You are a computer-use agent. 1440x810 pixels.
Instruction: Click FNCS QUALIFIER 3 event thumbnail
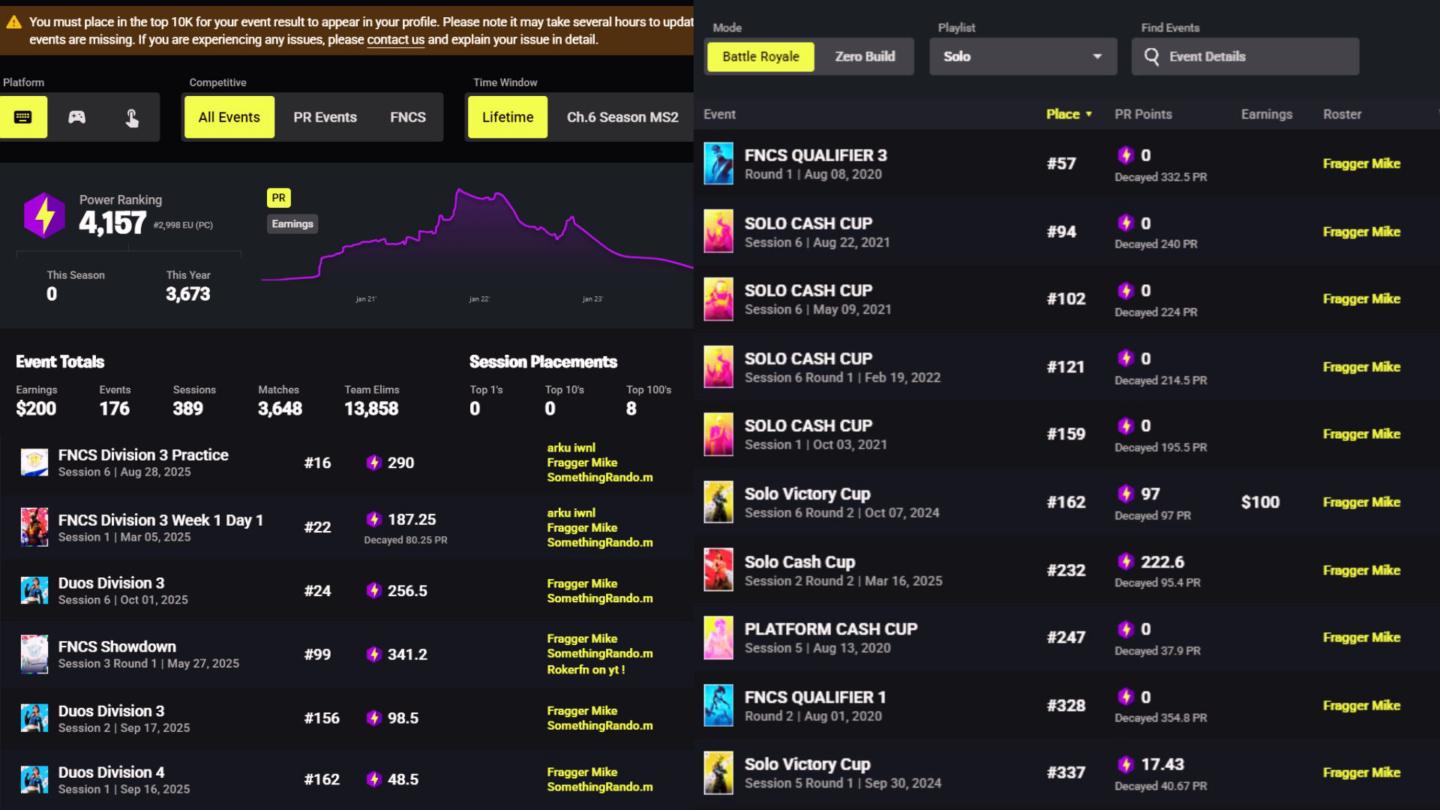tap(718, 163)
